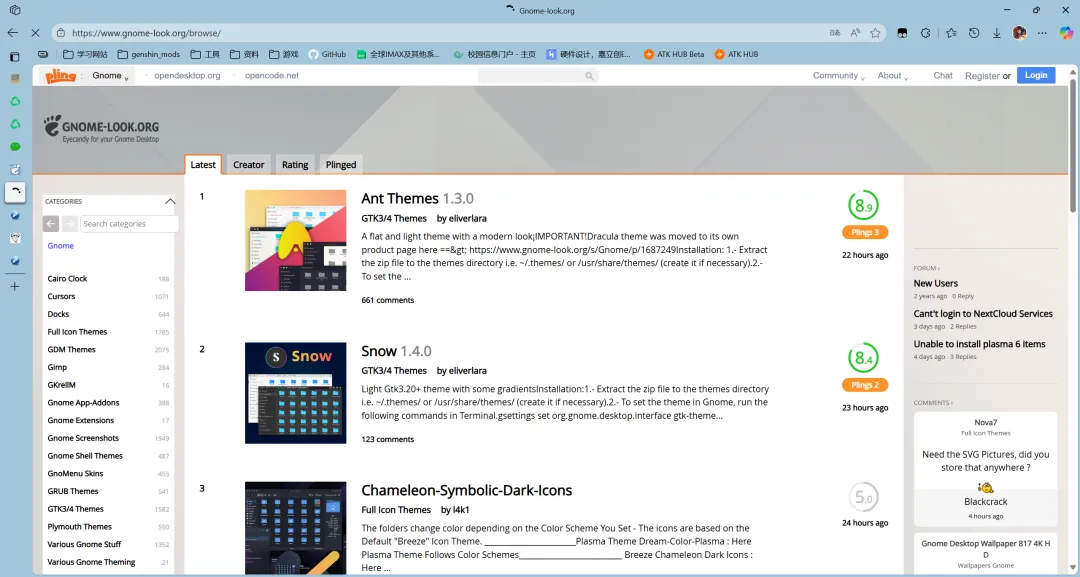Open the opendesktop.org link

click(187, 76)
